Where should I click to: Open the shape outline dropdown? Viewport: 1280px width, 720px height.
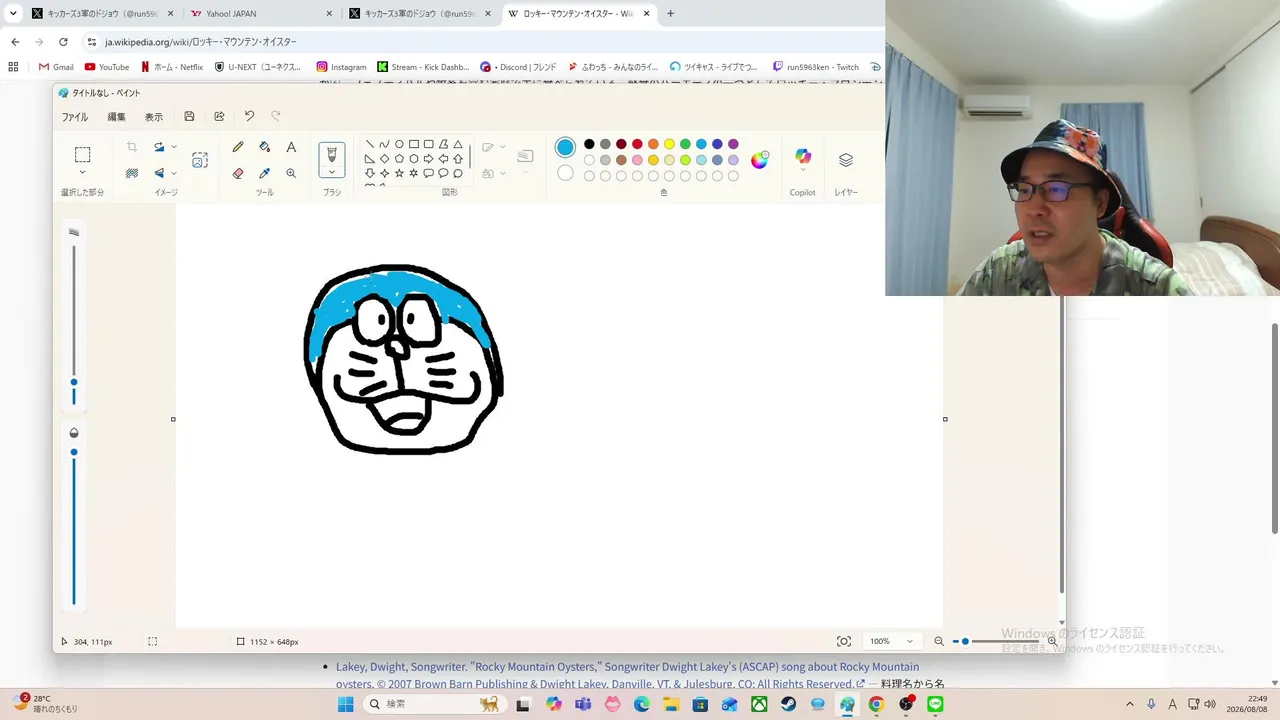tap(502, 147)
